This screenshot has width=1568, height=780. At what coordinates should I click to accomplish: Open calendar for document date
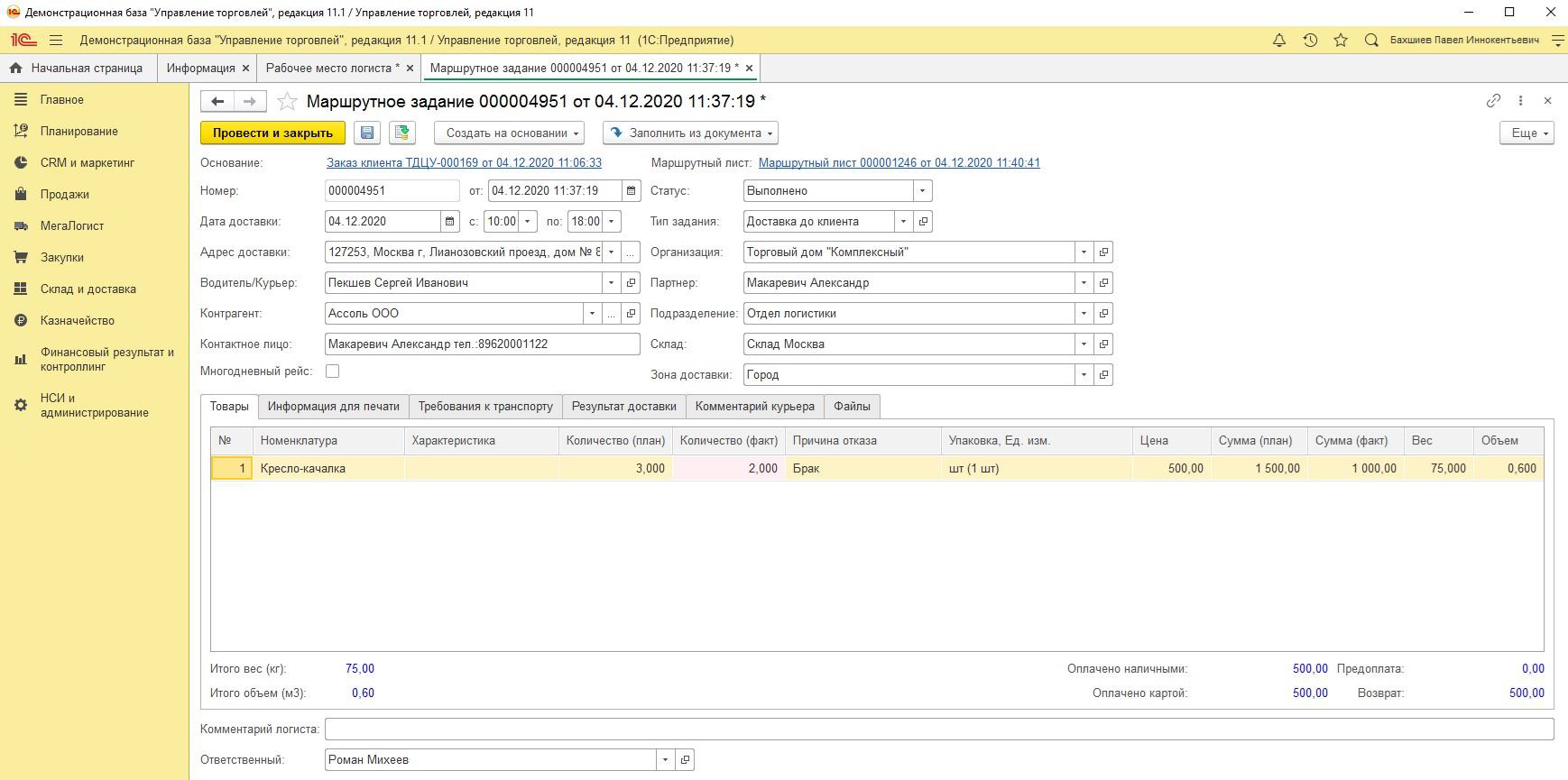(631, 191)
